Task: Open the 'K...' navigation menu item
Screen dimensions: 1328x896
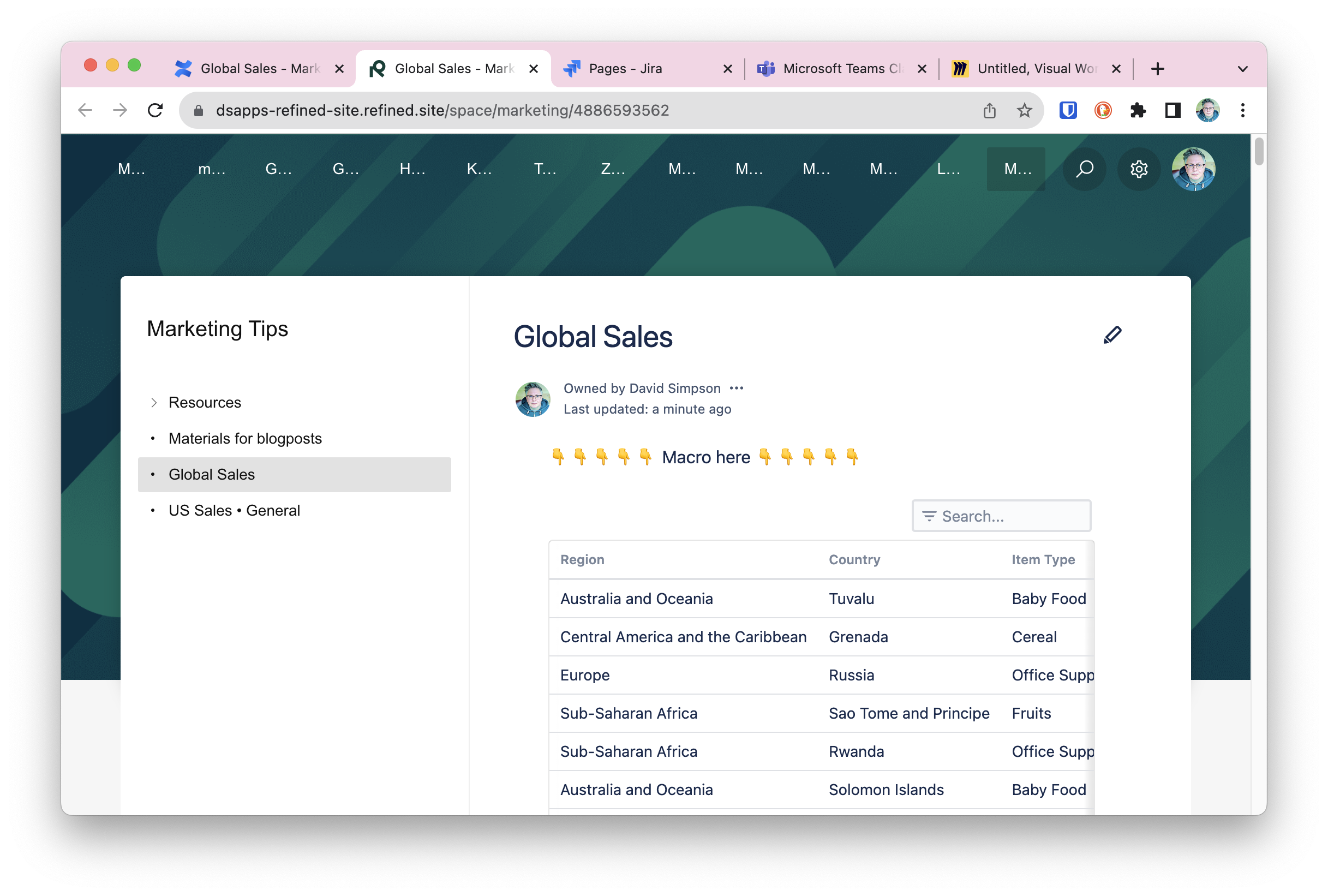Action: [x=478, y=169]
